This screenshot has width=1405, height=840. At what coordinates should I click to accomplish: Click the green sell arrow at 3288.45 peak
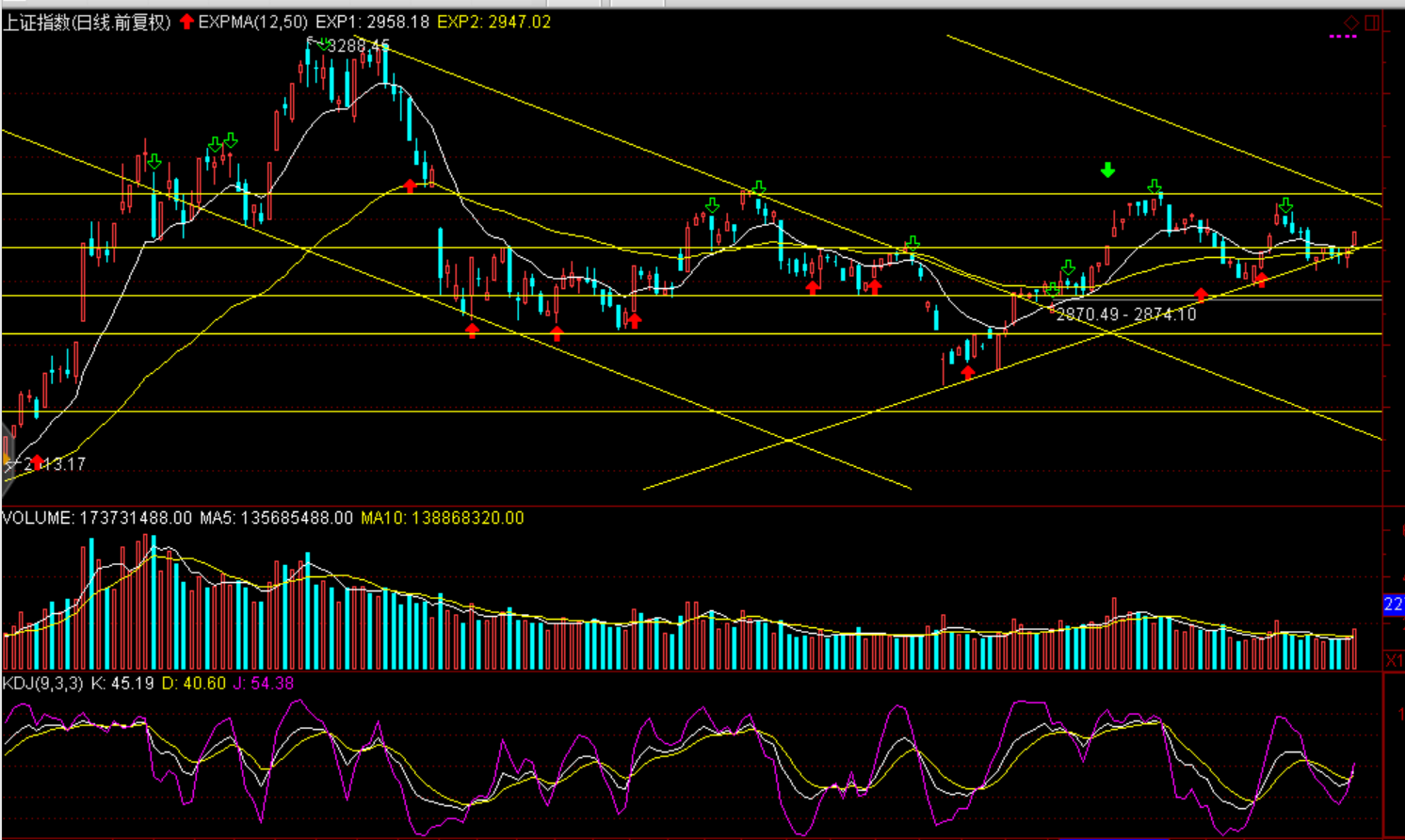[x=324, y=44]
